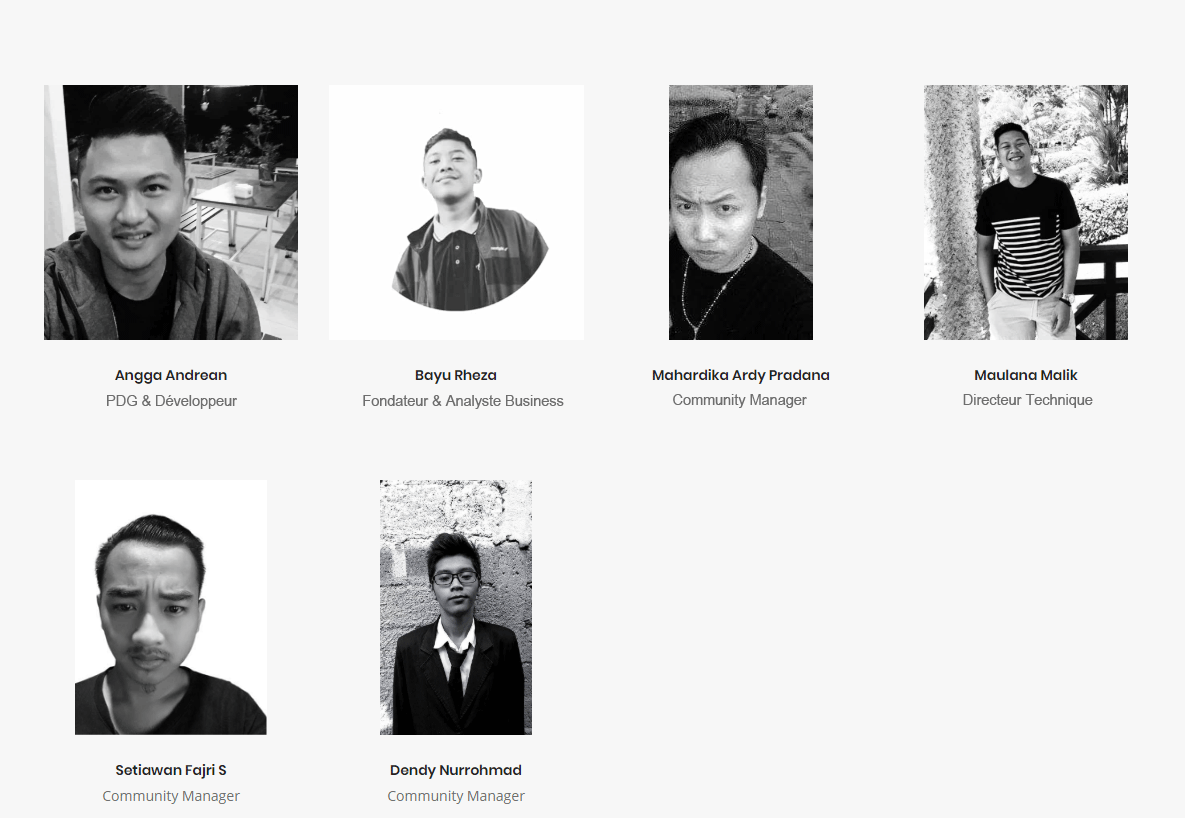Select the Mahardika Ardy Pradana name heading
Screen dimensions: 1185x818
(x=741, y=375)
